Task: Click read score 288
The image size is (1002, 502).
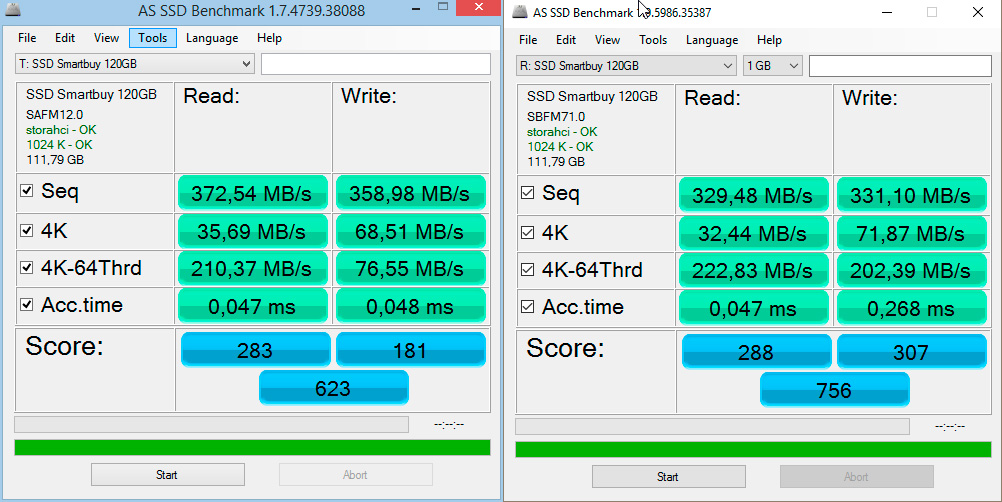Action: point(757,351)
